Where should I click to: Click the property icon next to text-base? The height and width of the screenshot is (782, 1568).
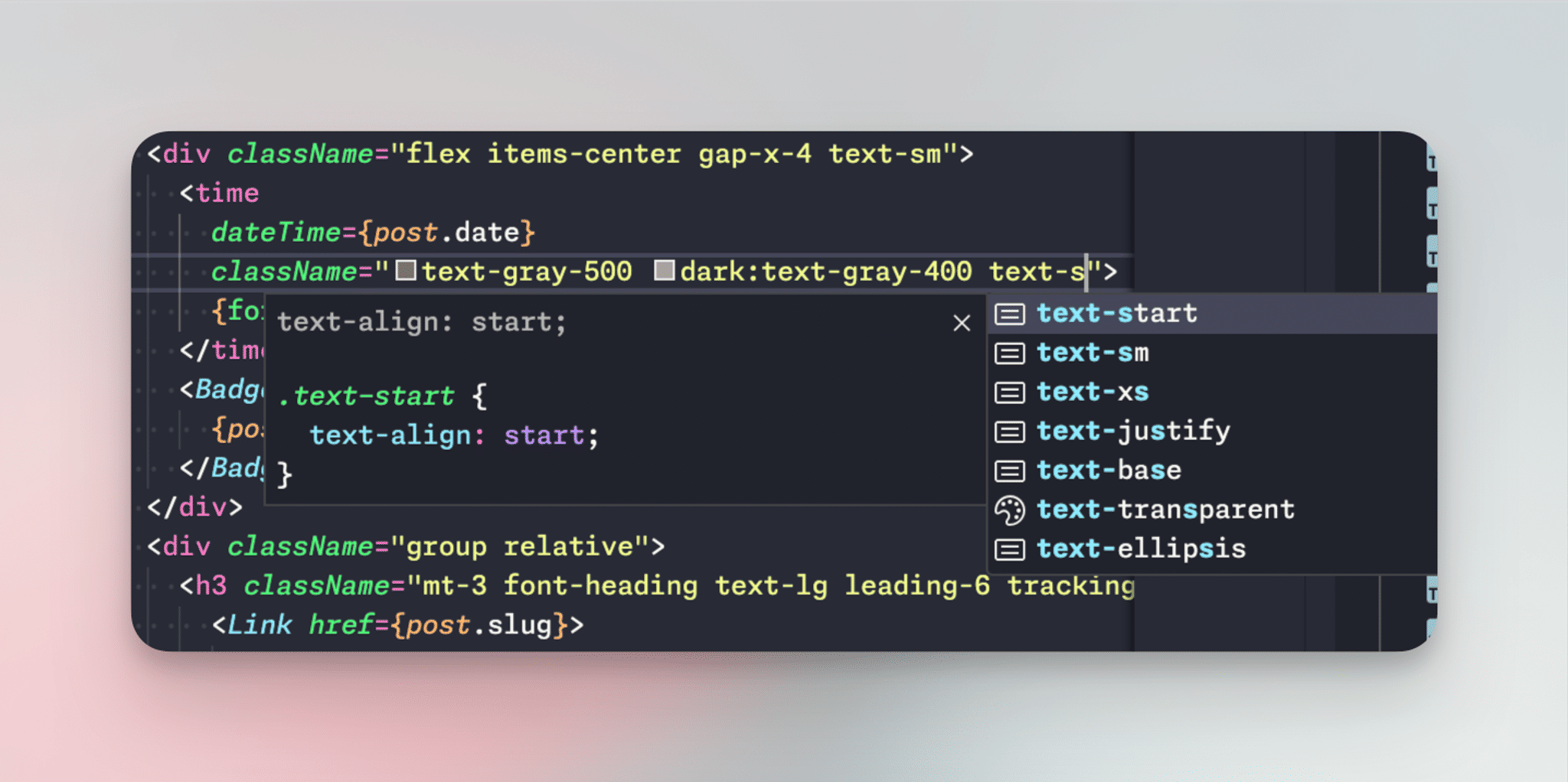pos(1010,471)
